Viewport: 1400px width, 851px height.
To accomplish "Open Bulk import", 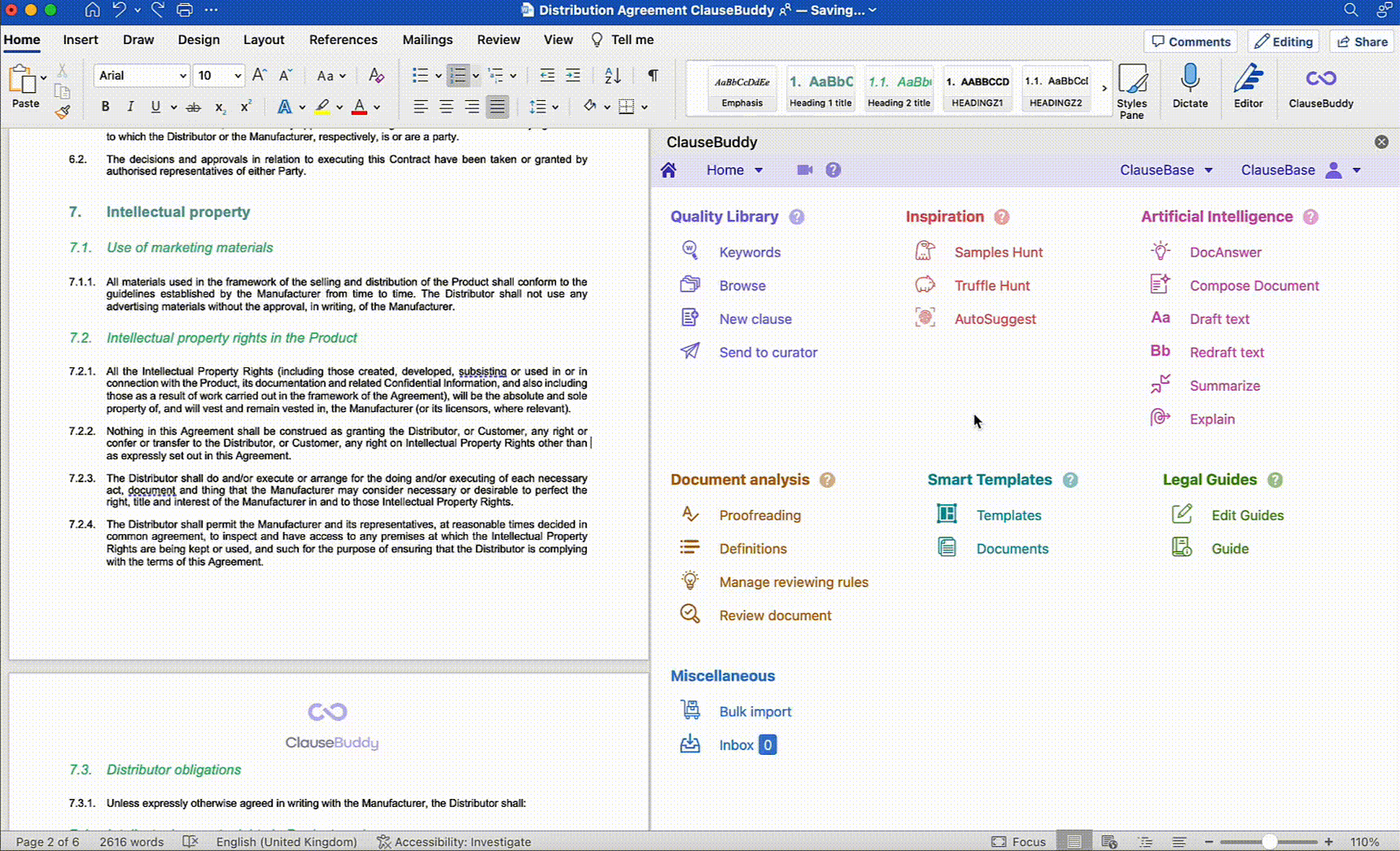I will point(755,712).
